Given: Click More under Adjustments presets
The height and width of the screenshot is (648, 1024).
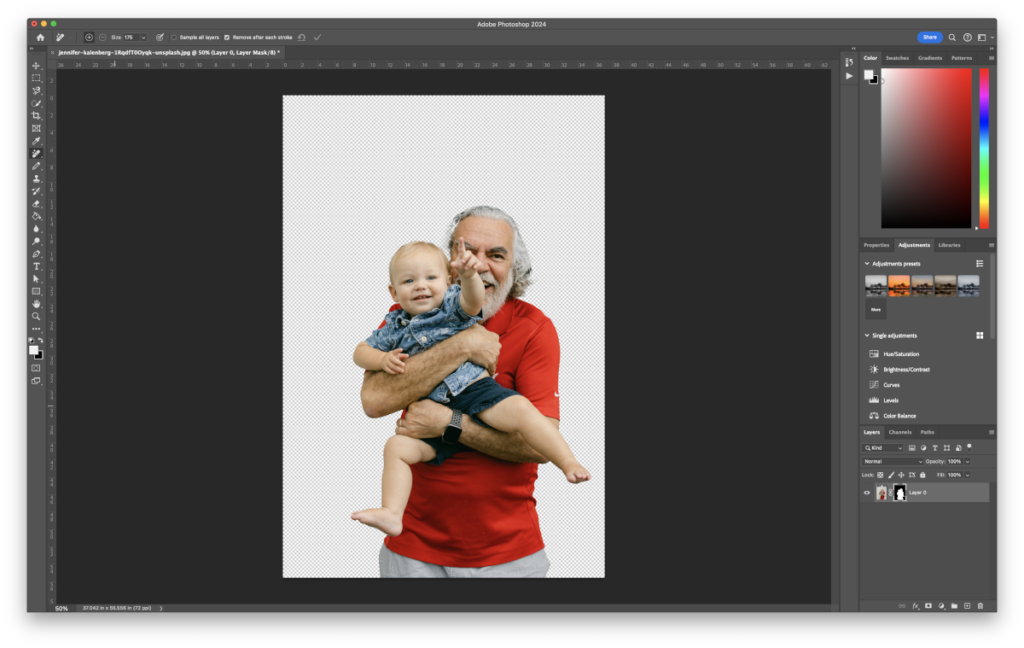Looking at the screenshot, I should click(876, 310).
